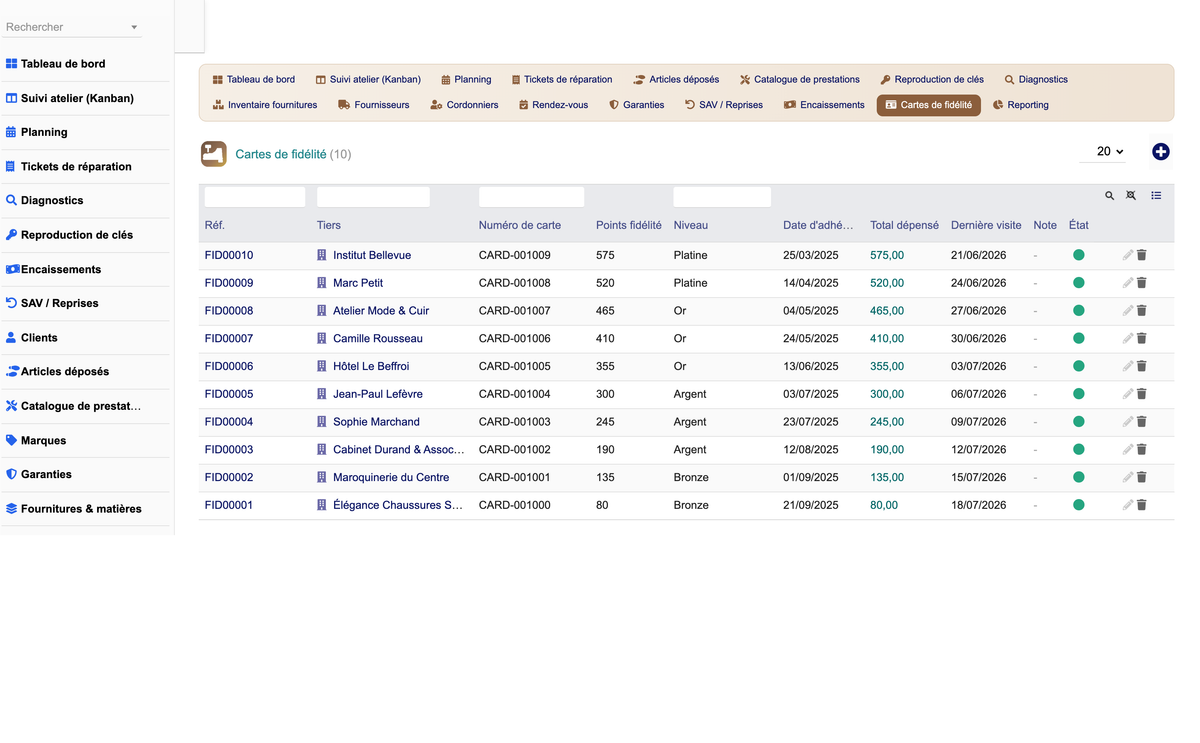1200x743 pixels.
Task: Open the column selector list icon
Action: pyautogui.click(x=1156, y=196)
